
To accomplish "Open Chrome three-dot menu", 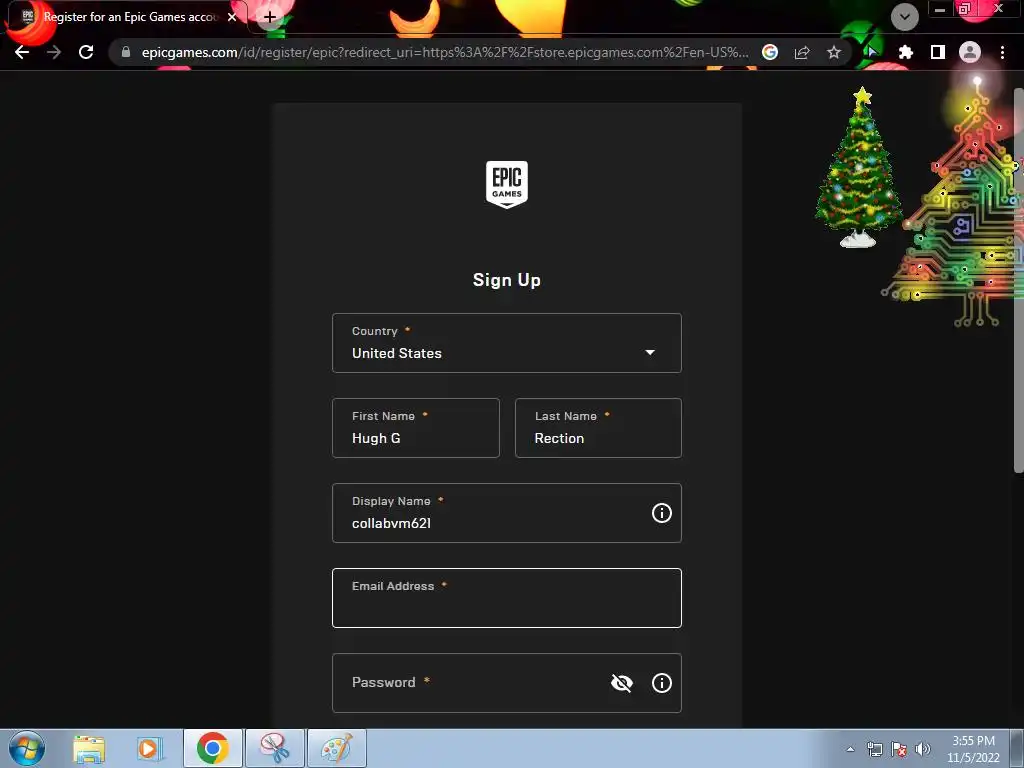I will tap(1002, 52).
